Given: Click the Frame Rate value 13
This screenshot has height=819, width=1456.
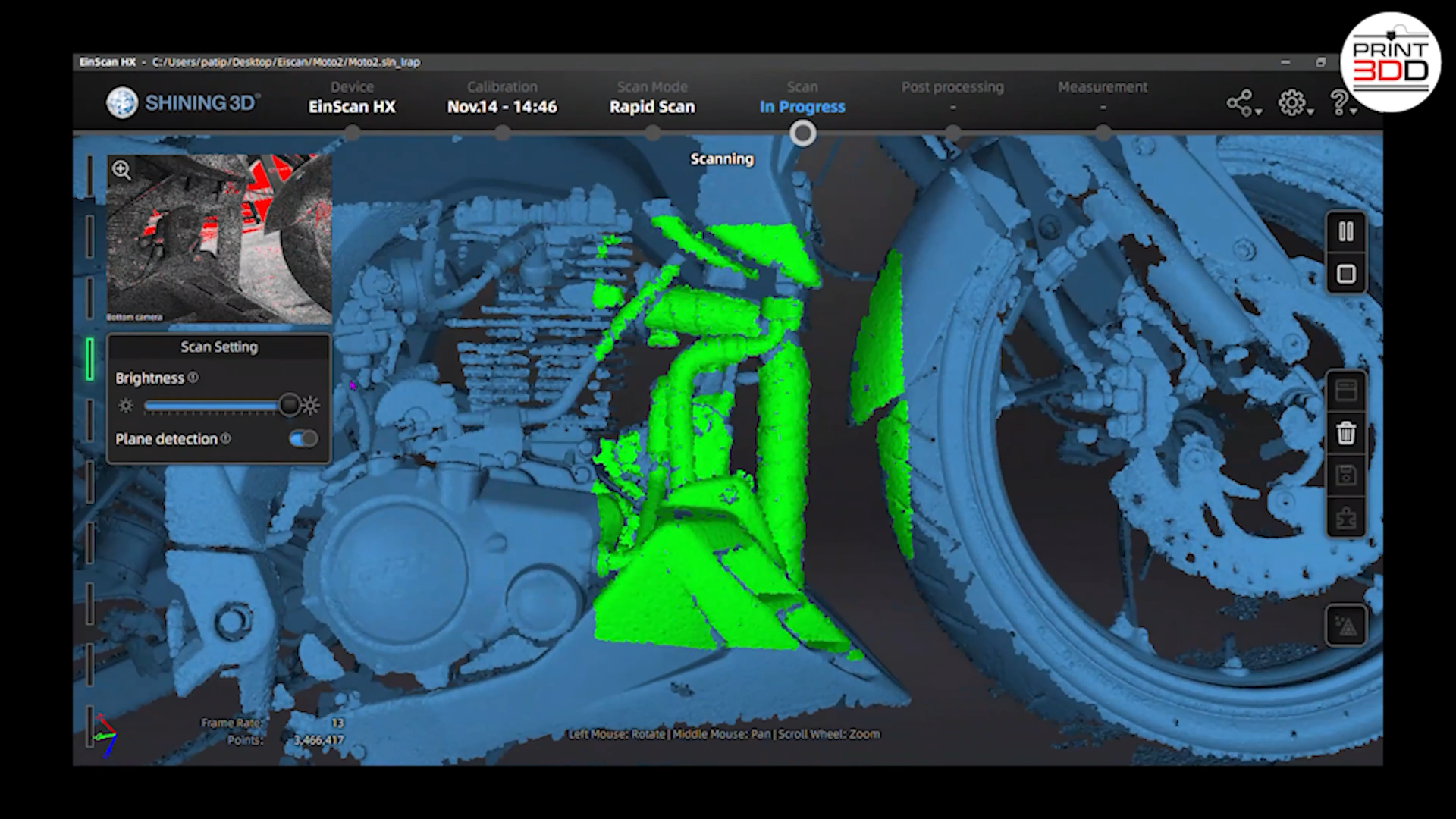Looking at the screenshot, I should coord(337,723).
